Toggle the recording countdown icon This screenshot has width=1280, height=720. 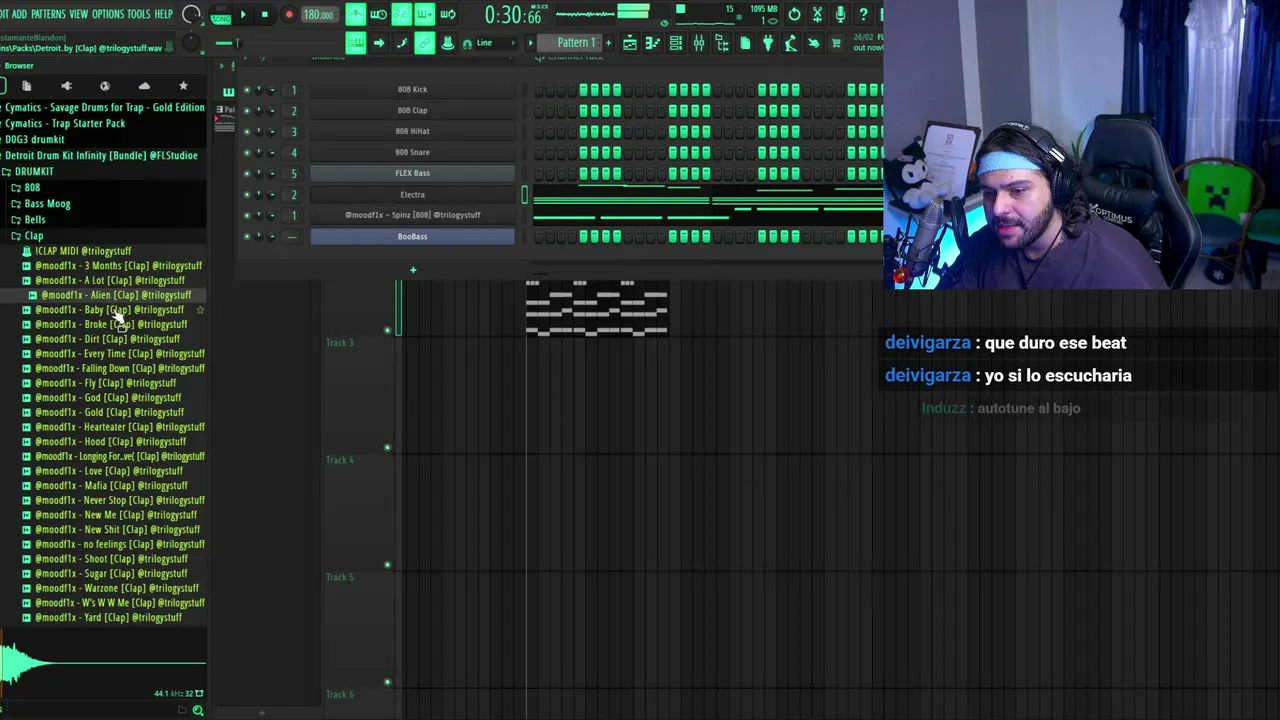tap(401, 14)
